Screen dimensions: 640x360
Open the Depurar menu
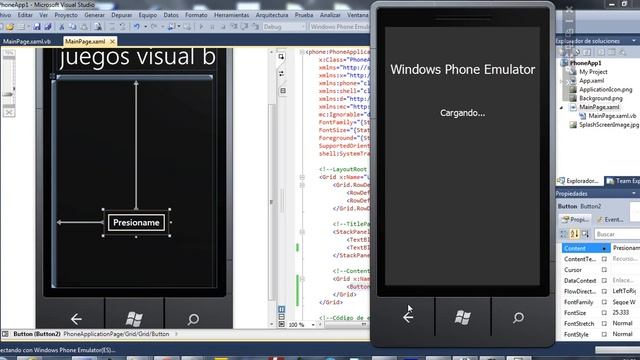point(121,15)
